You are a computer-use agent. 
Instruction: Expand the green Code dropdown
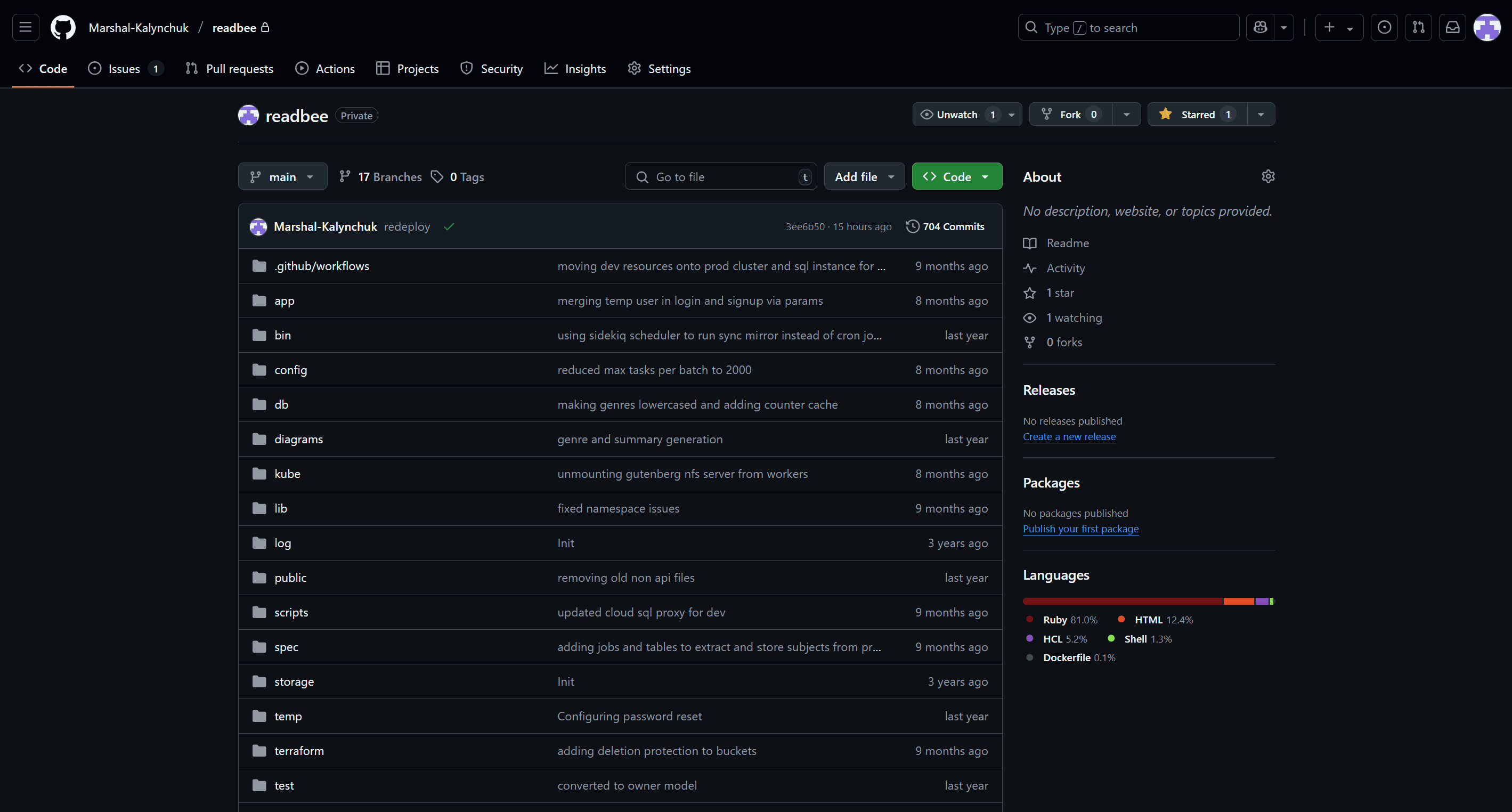(x=956, y=176)
